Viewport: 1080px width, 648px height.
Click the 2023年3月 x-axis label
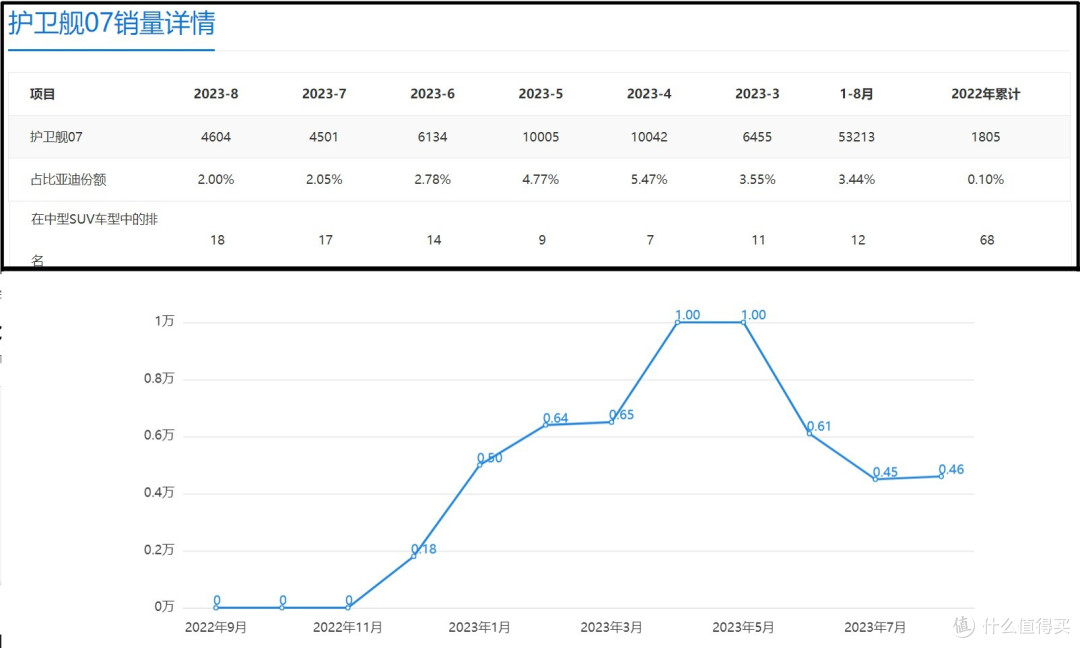[611, 627]
